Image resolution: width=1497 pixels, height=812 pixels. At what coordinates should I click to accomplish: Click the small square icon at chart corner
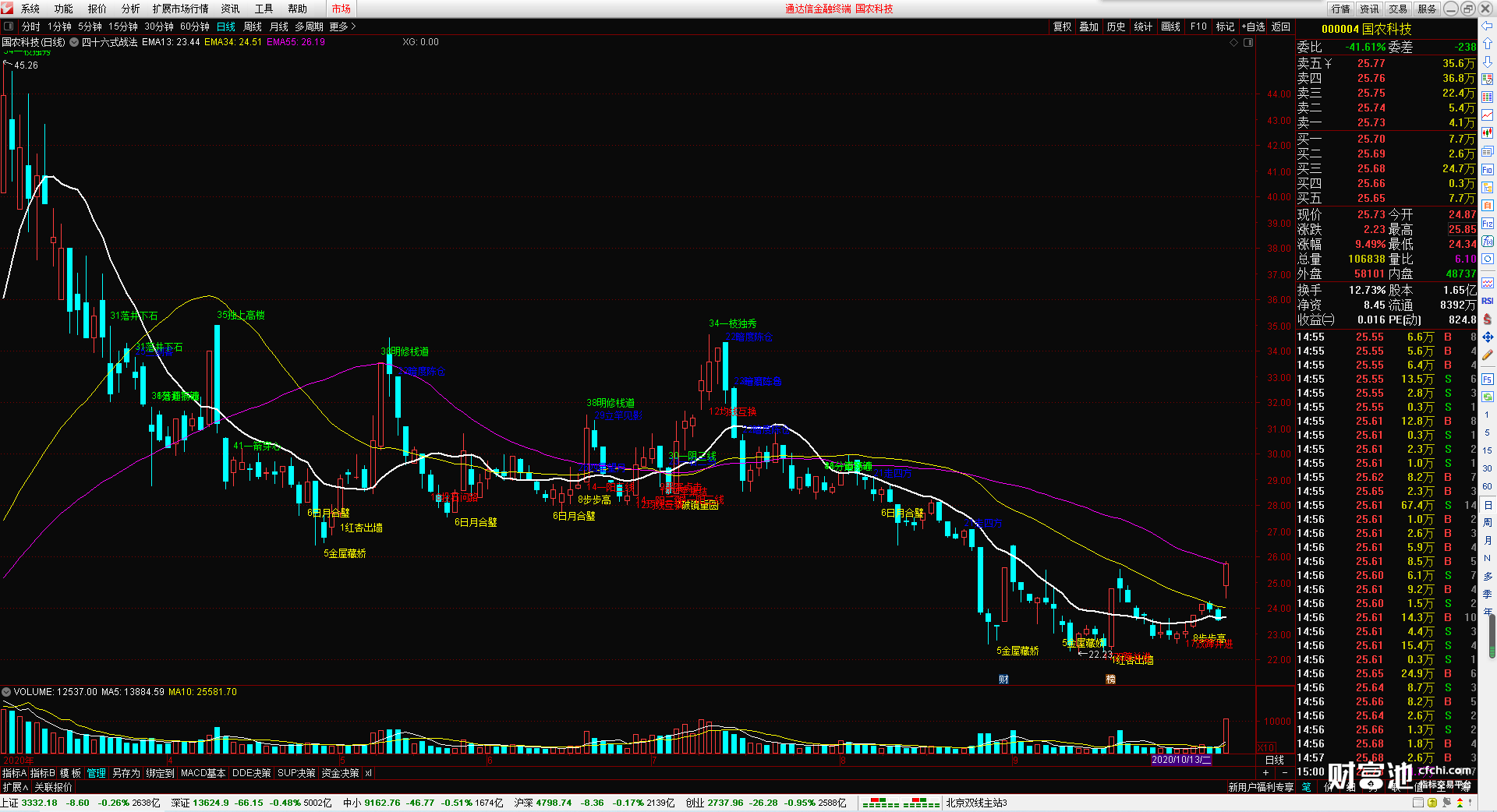(1248, 42)
